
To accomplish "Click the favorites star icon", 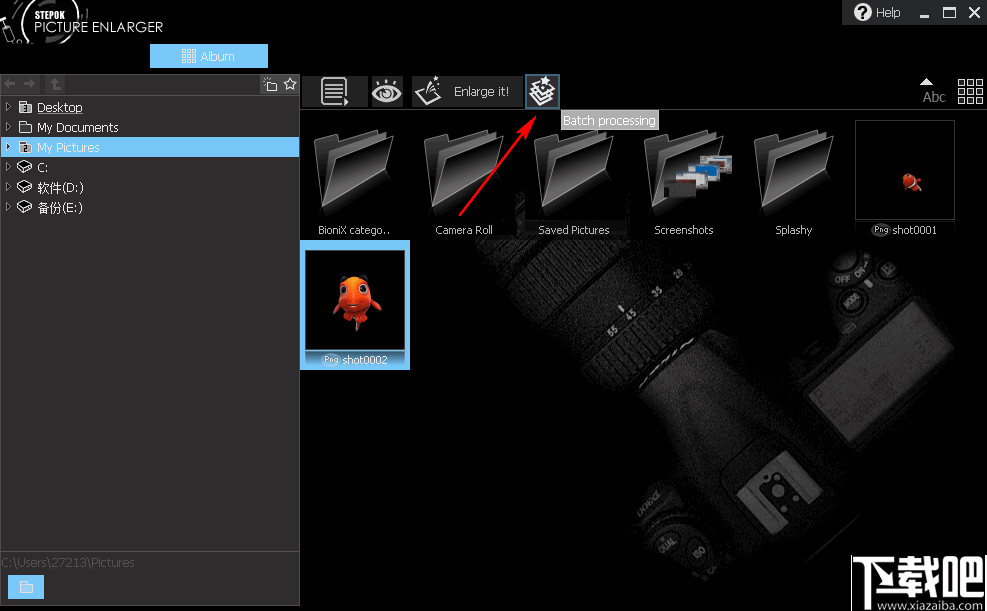I will [290, 84].
